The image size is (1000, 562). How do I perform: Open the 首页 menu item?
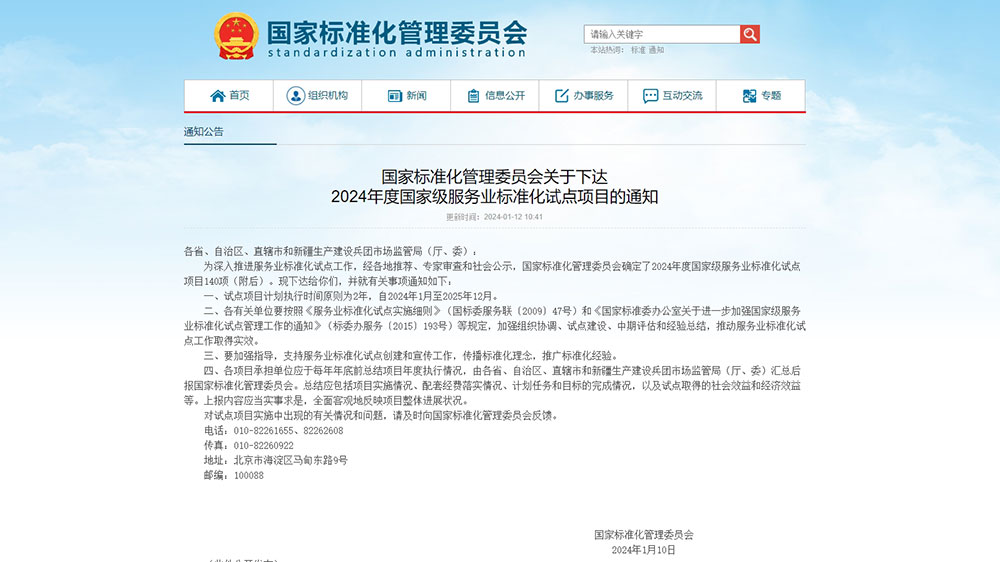229,96
